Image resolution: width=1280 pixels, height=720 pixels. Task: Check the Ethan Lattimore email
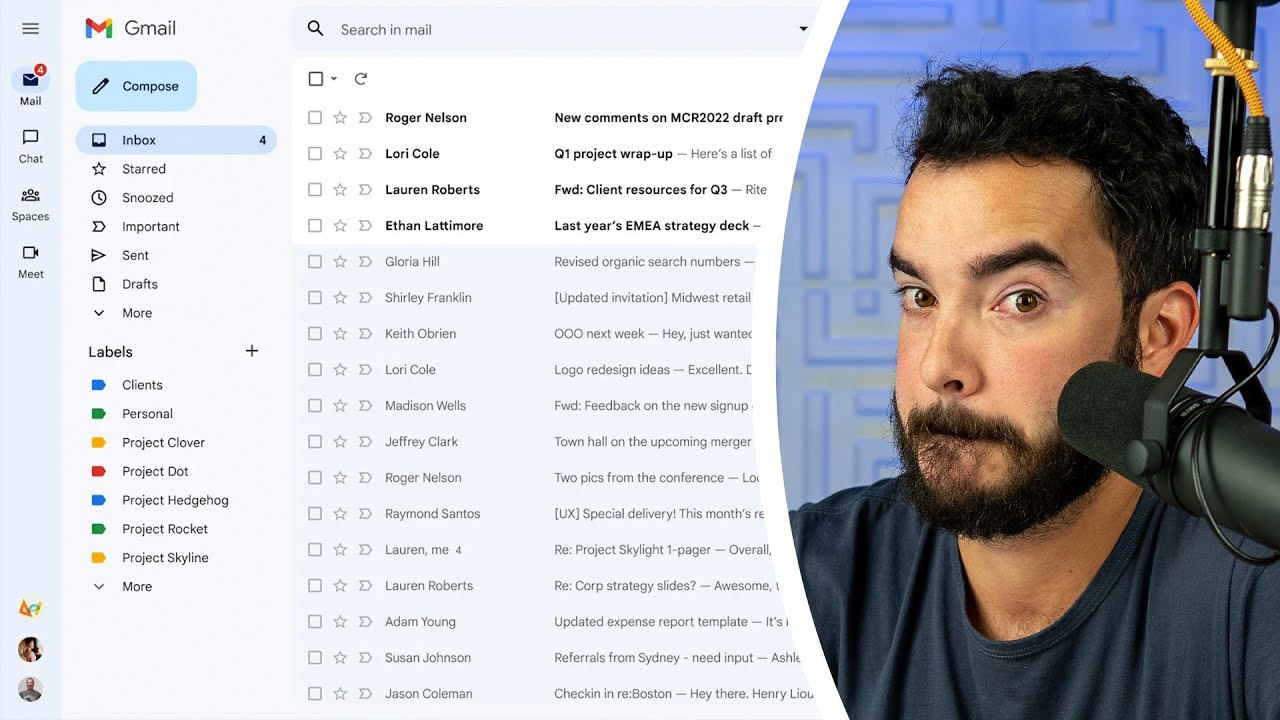315,226
